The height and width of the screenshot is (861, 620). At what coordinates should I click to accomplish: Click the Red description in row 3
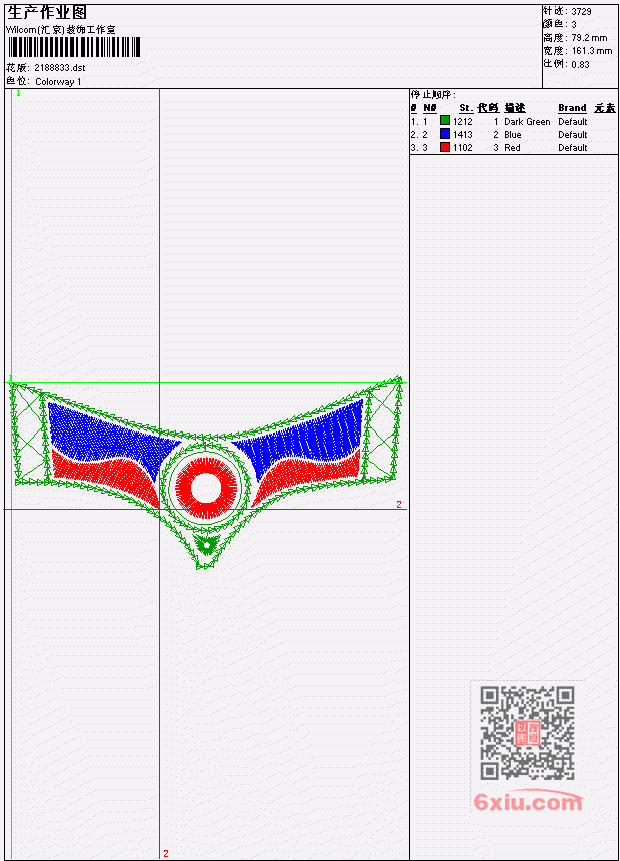coord(512,148)
